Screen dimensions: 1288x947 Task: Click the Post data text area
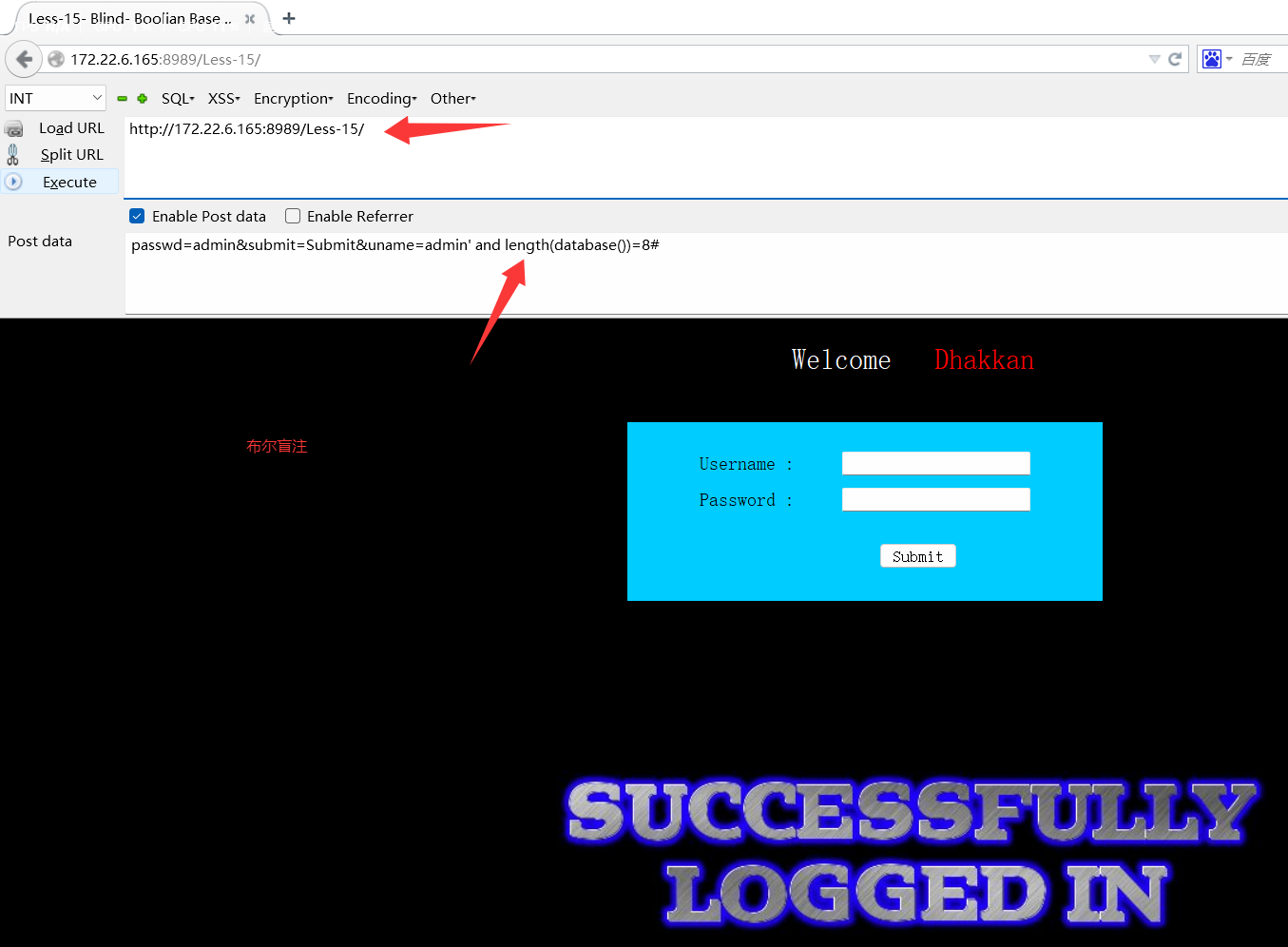(705, 273)
